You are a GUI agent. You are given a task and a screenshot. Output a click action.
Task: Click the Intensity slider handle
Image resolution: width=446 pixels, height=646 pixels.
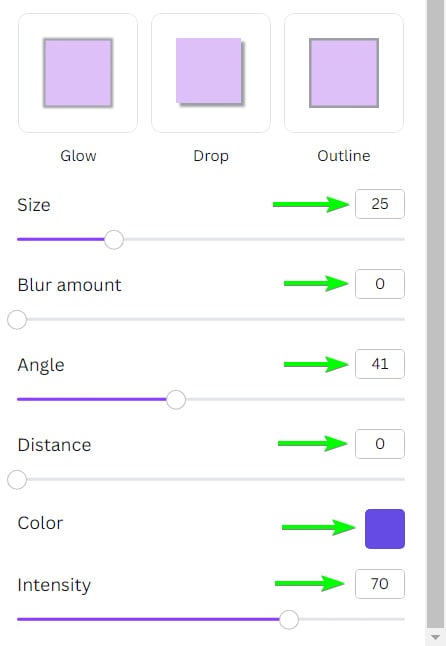(x=289, y=619)
